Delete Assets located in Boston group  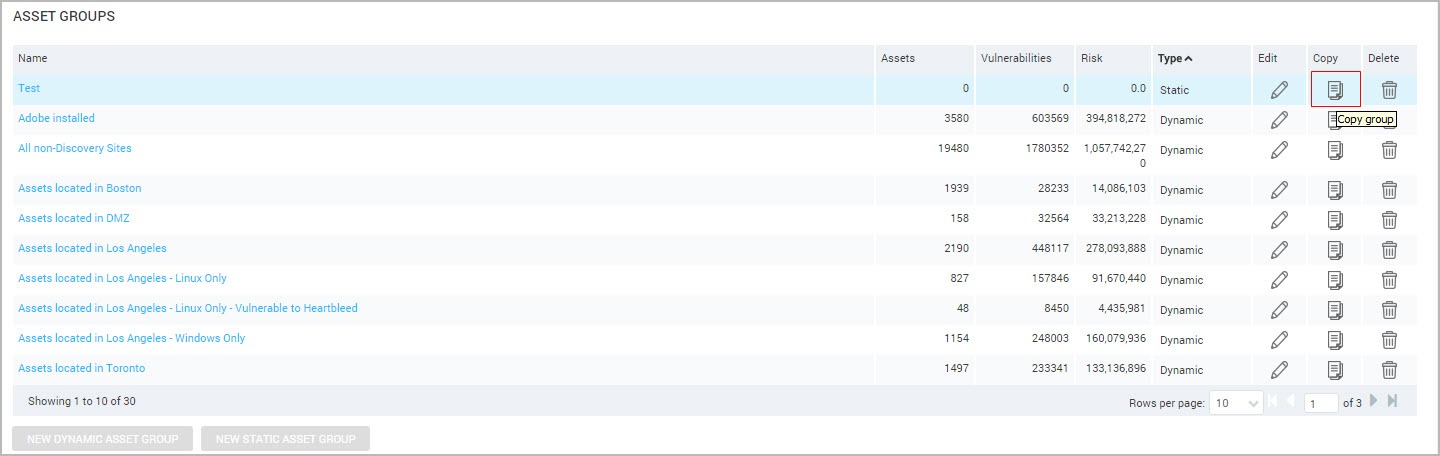pos(1389,190)
